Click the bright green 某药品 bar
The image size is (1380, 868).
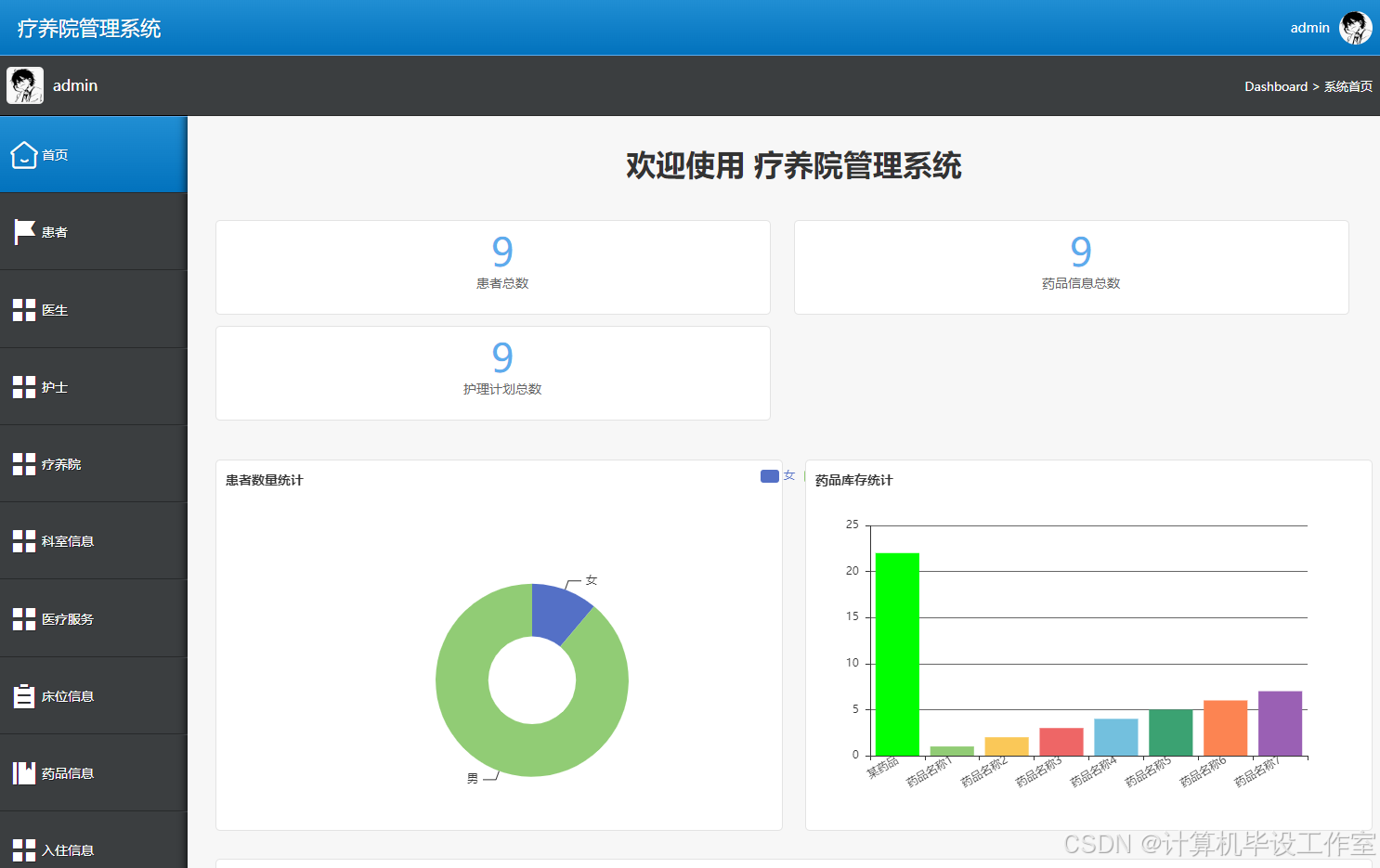click(x=897, y=654)
